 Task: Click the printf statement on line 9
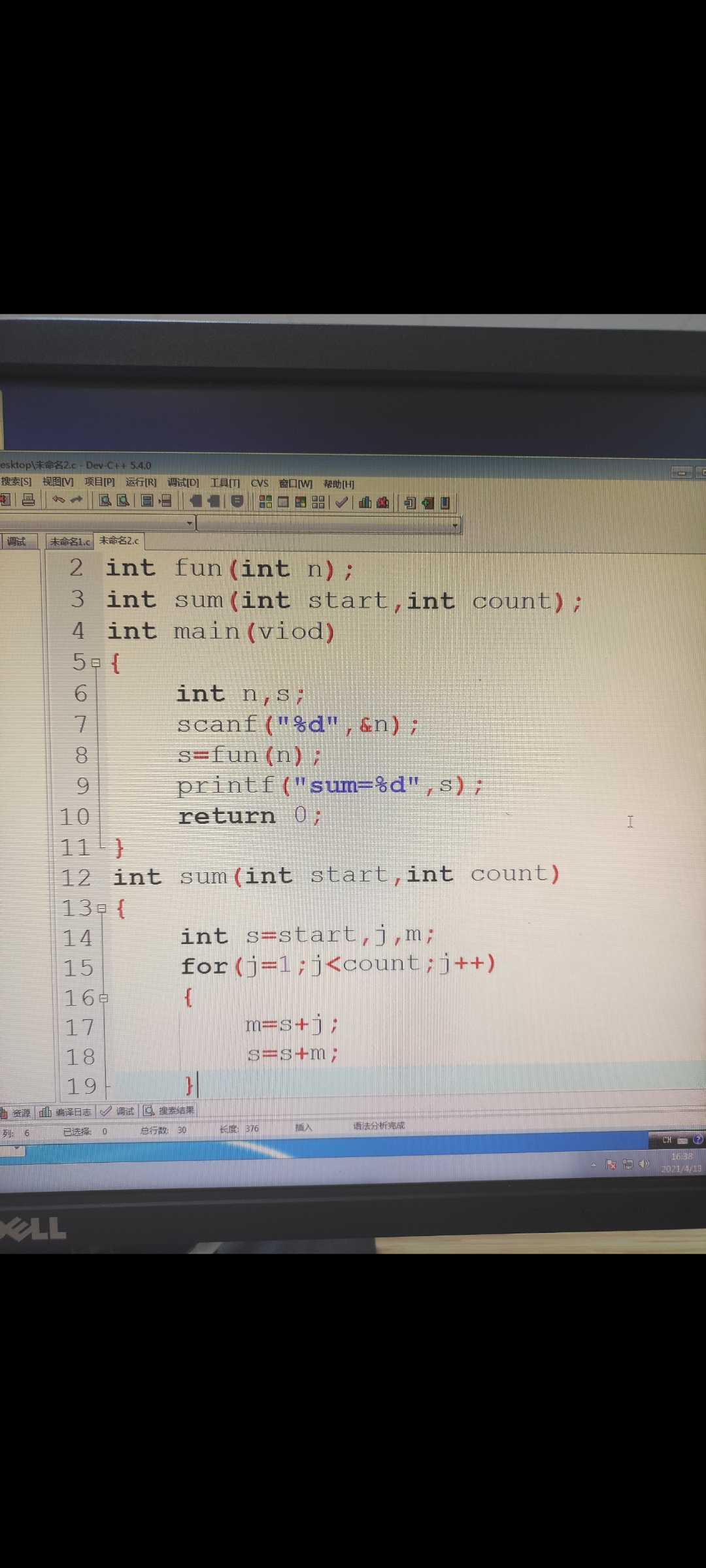[x=330, y=785]
